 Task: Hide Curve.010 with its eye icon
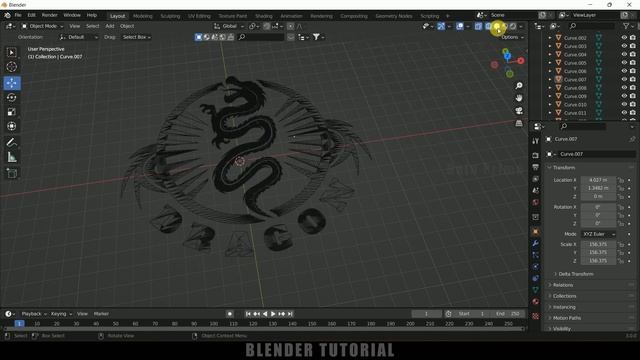coord(624,104)
